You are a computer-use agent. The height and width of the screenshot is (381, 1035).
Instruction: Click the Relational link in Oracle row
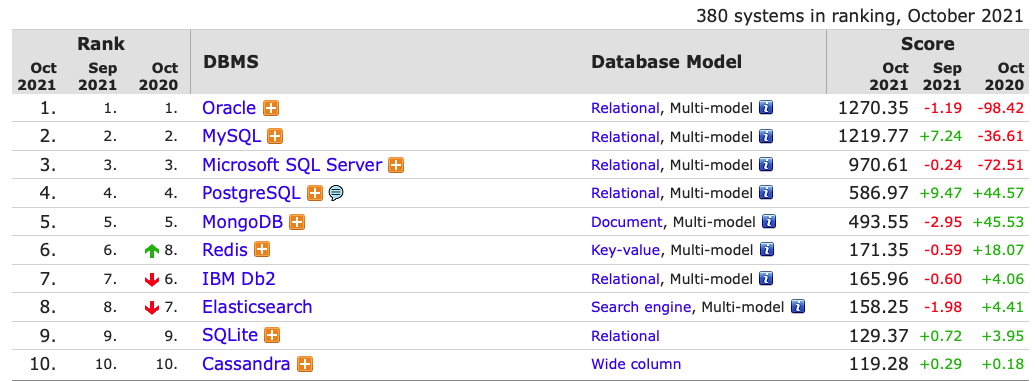click(x=625, y=108)
